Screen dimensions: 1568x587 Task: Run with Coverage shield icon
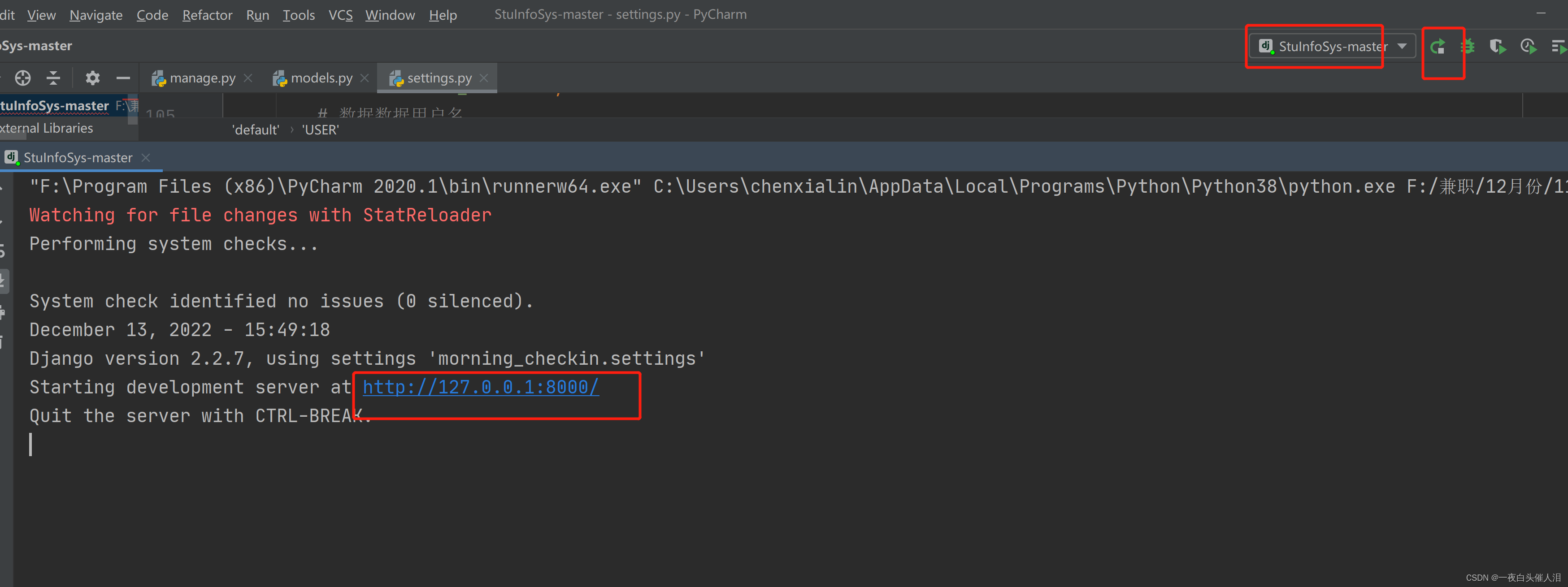coord(1498,46)
